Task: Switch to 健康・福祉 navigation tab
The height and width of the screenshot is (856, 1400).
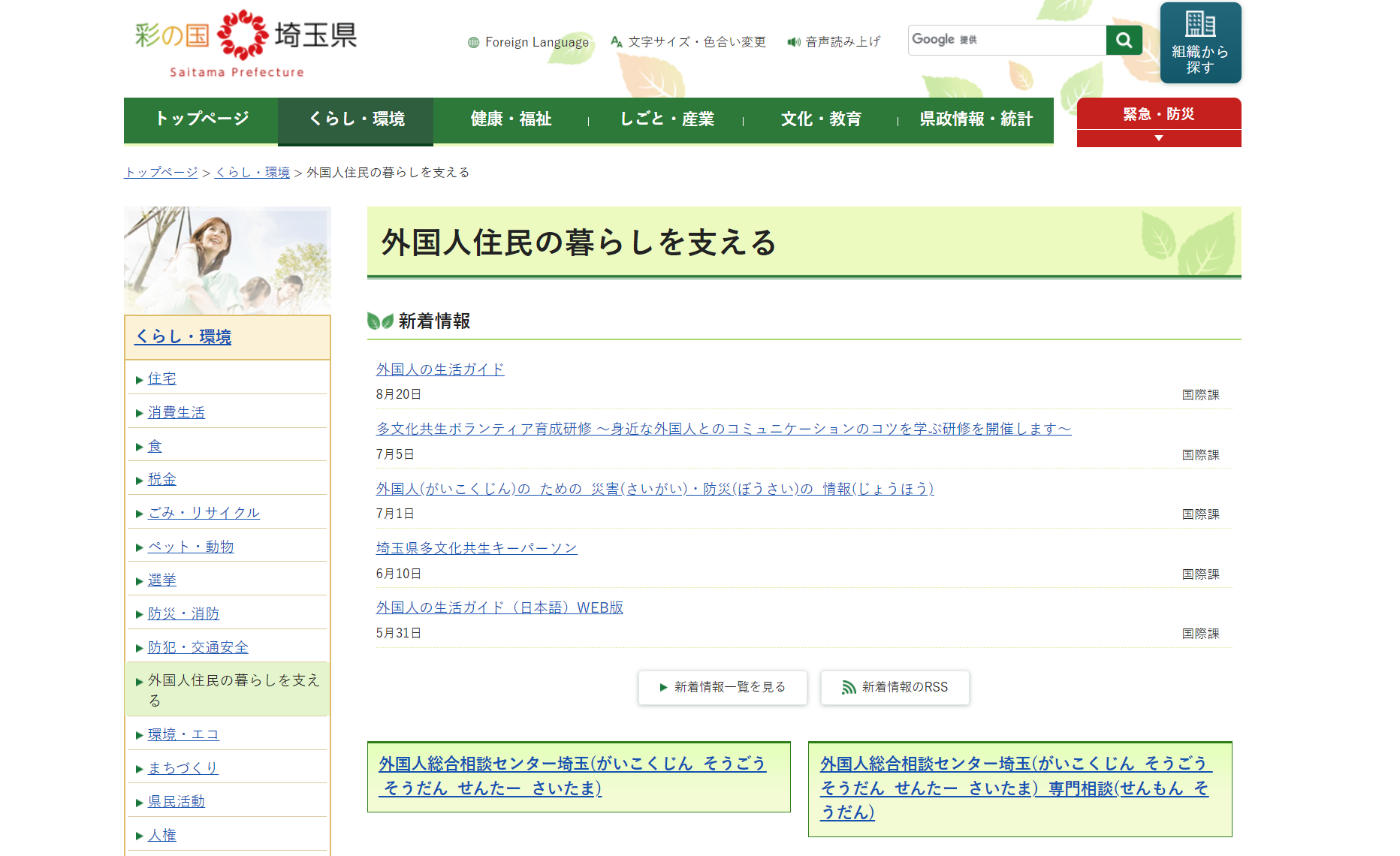Action: point(511,119)
